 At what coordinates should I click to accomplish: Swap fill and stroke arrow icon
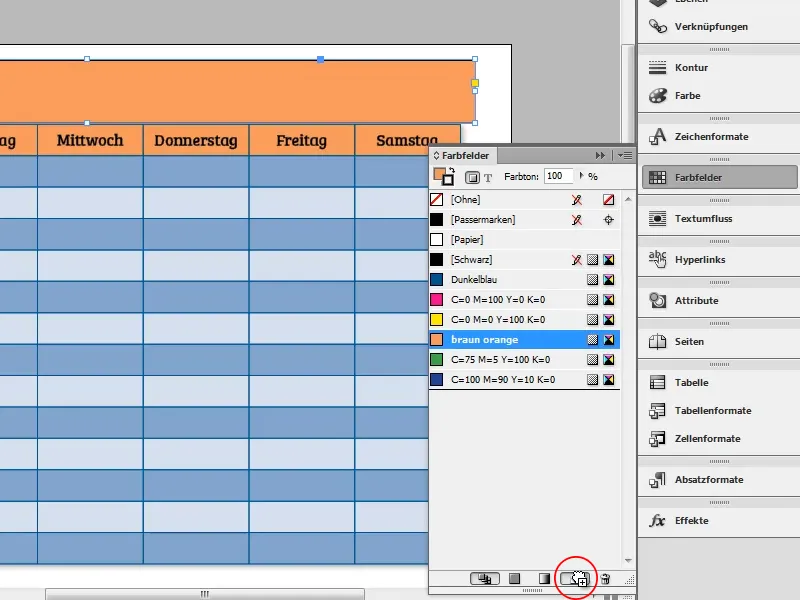point(452,171)
